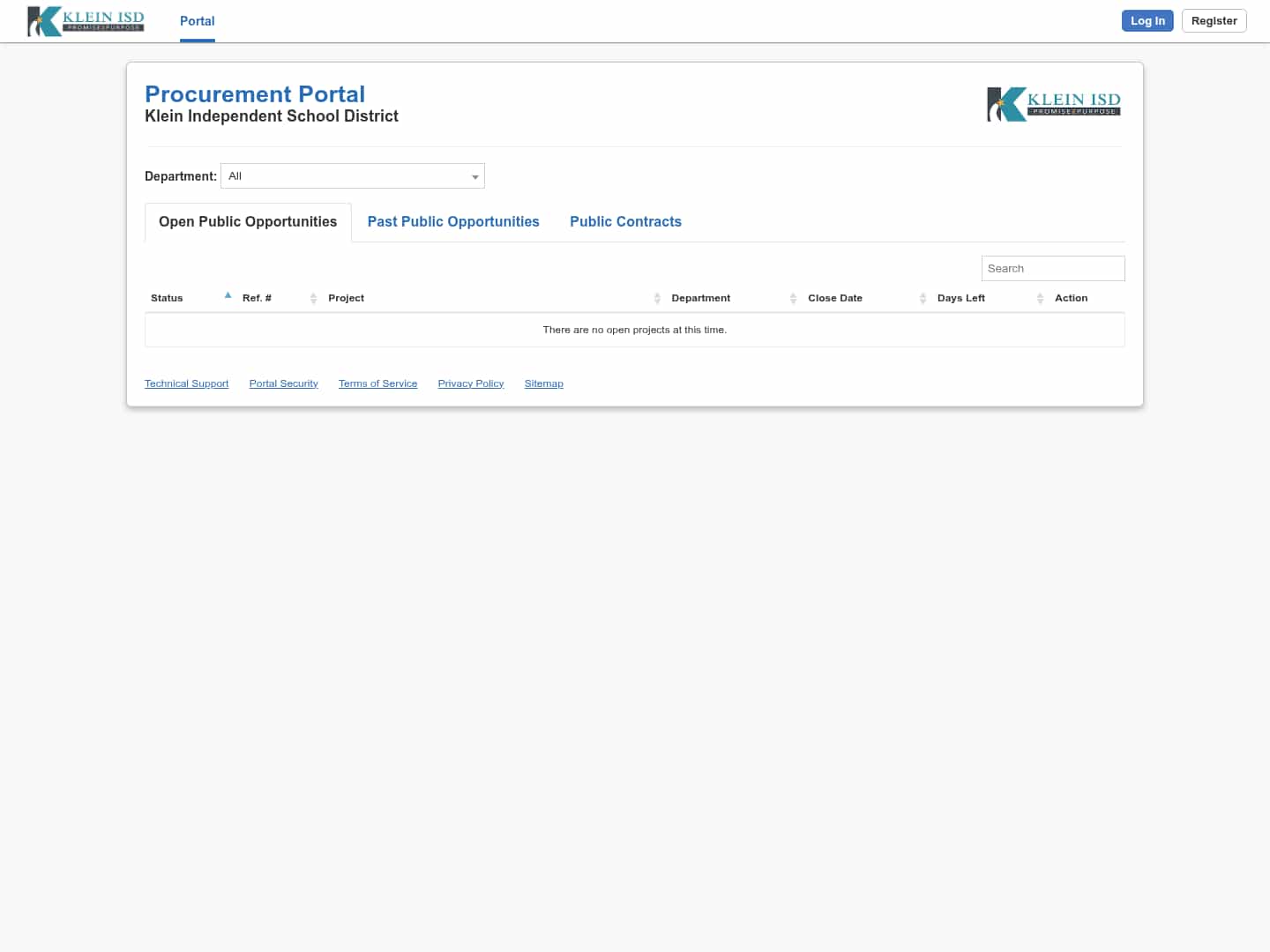Switch to Past Public Opportunities tab
This screenshot has height=952, width=1270.
point(453,222)
